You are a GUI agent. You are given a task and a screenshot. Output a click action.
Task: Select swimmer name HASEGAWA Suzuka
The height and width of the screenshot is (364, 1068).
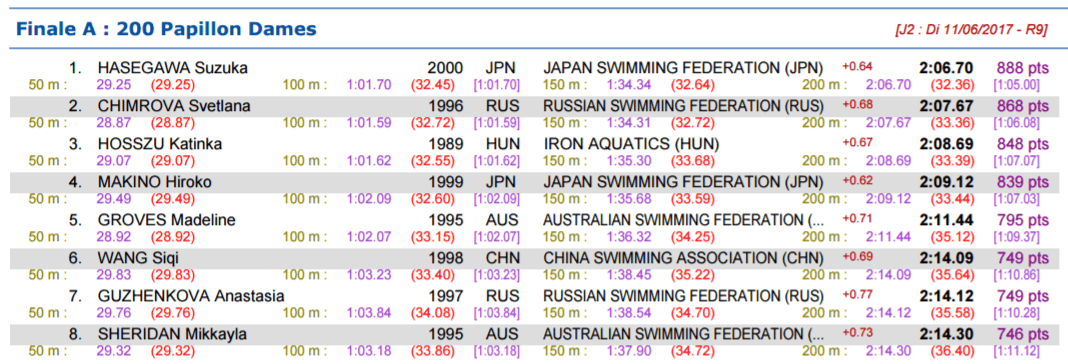(x=172, y=68)
